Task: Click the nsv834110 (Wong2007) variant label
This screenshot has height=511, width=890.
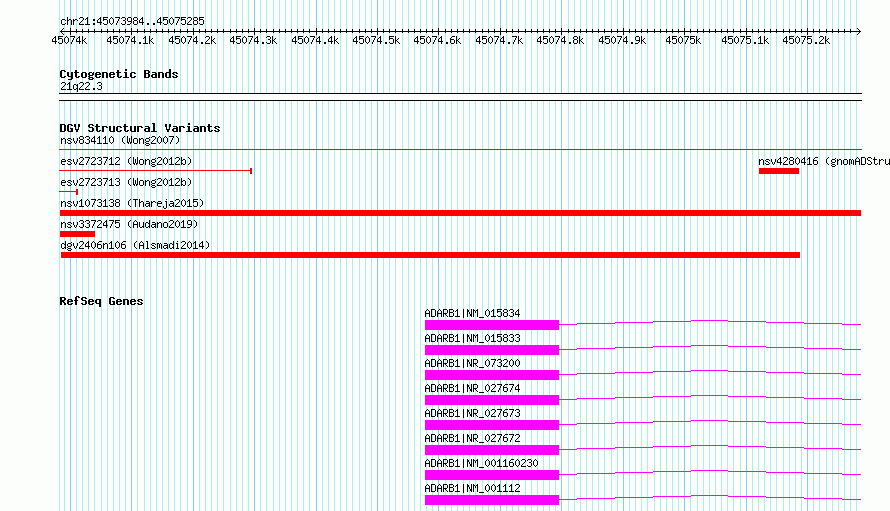Action: (120, 140)
